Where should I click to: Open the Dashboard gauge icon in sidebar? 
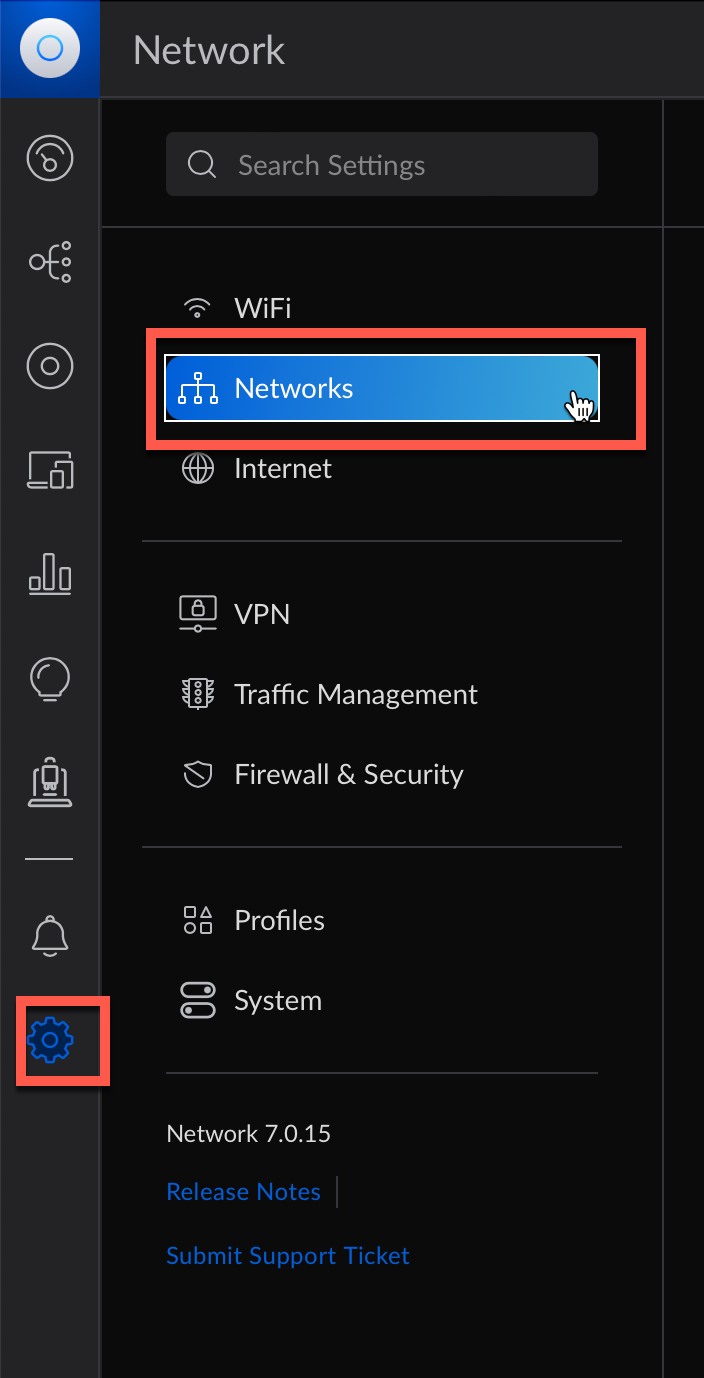[50, 158]
